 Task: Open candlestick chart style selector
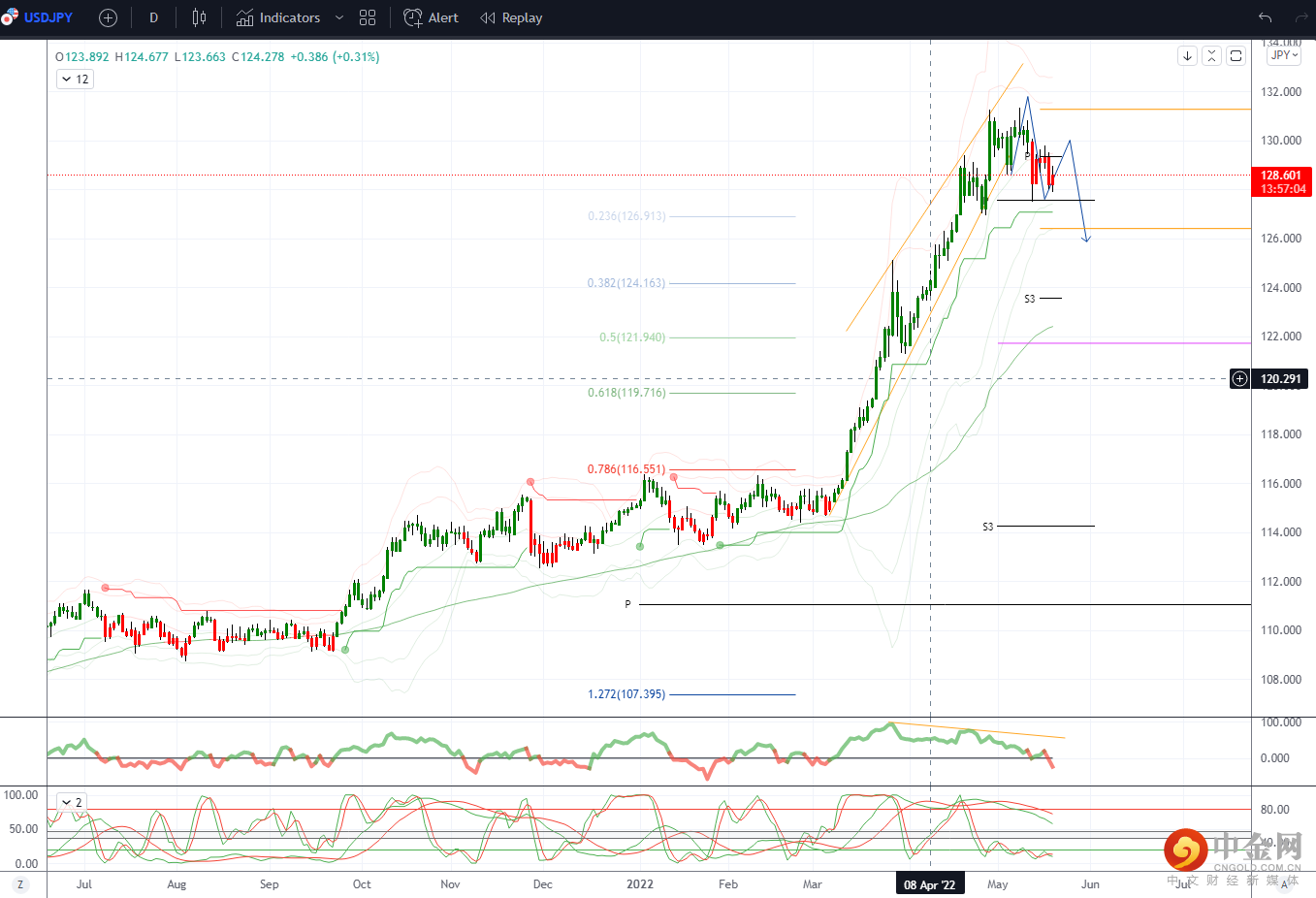pyautogui.click(x=199, y=17)
